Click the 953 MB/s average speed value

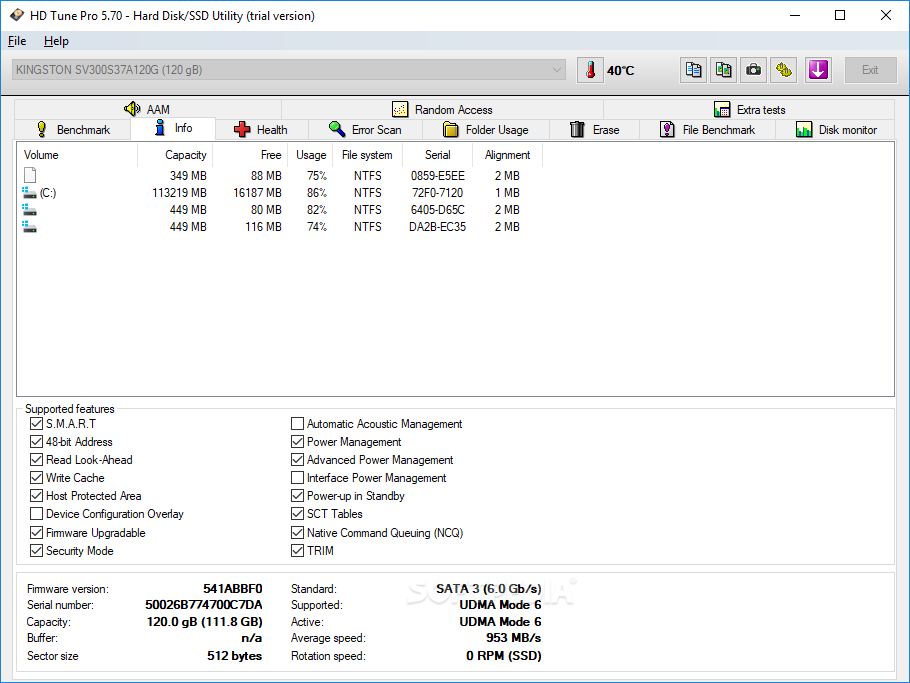[514, 638]
